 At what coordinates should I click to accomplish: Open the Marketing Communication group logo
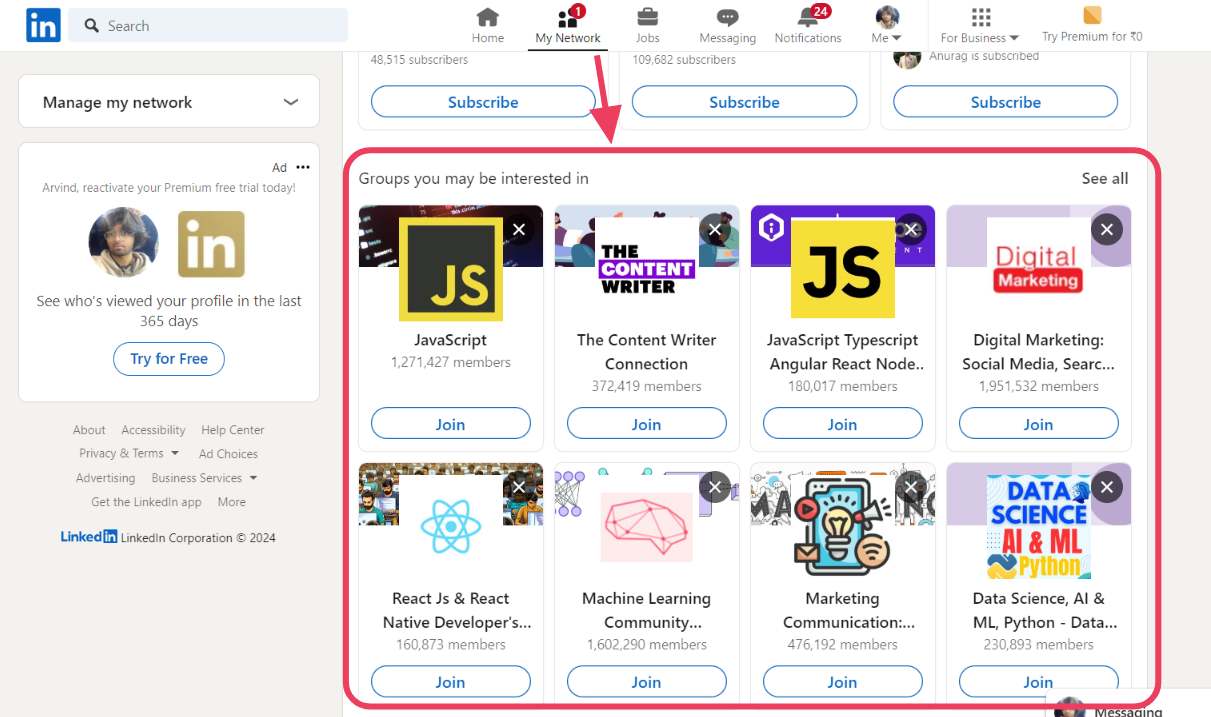pos(842,527)
